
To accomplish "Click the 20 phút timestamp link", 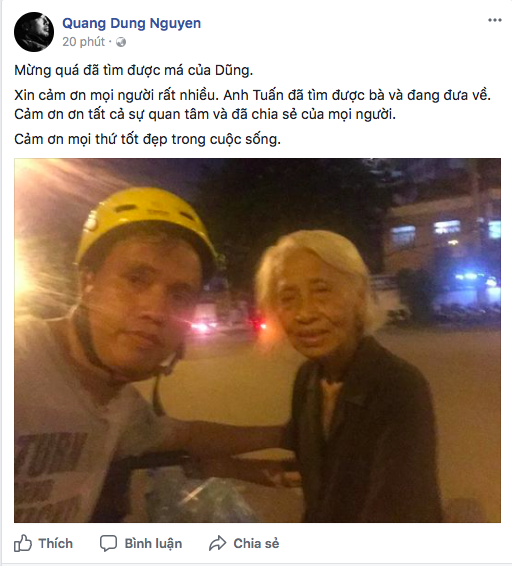I will [x=83, y=42].
